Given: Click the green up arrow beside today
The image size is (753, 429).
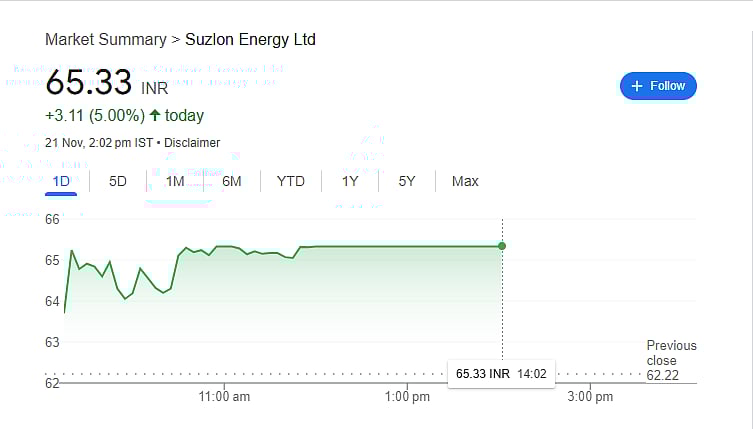Looking at the screenshot, I should click(x=155, y=116).
